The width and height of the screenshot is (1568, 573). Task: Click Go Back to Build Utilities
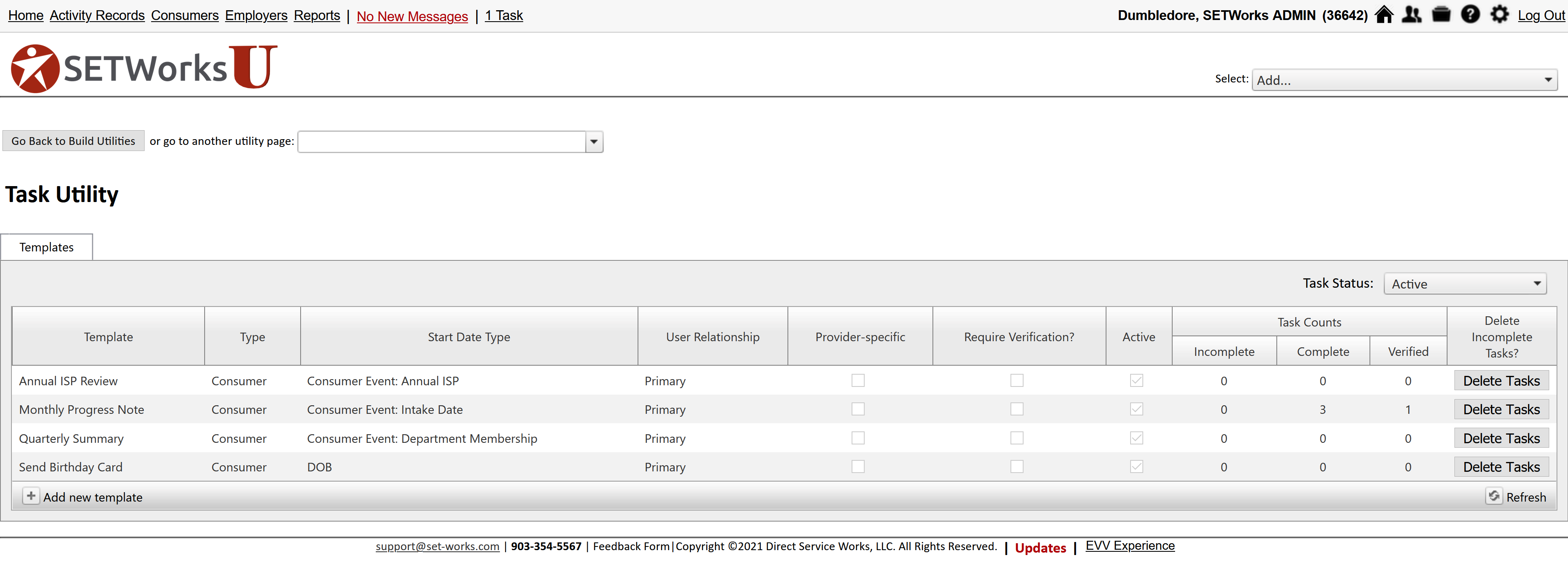(73, 141)
